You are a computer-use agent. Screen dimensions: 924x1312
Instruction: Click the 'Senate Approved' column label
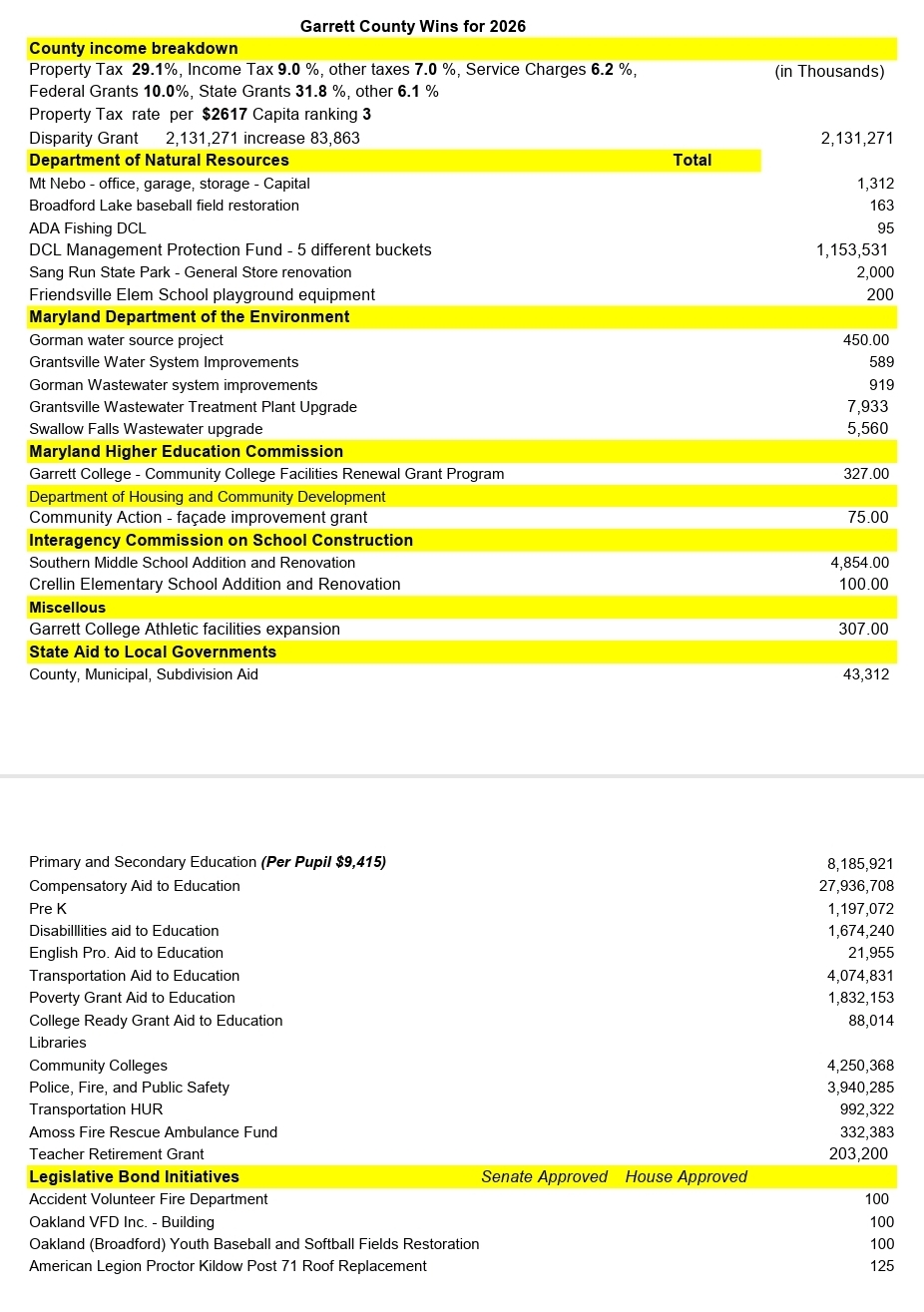coord(544,1176)
